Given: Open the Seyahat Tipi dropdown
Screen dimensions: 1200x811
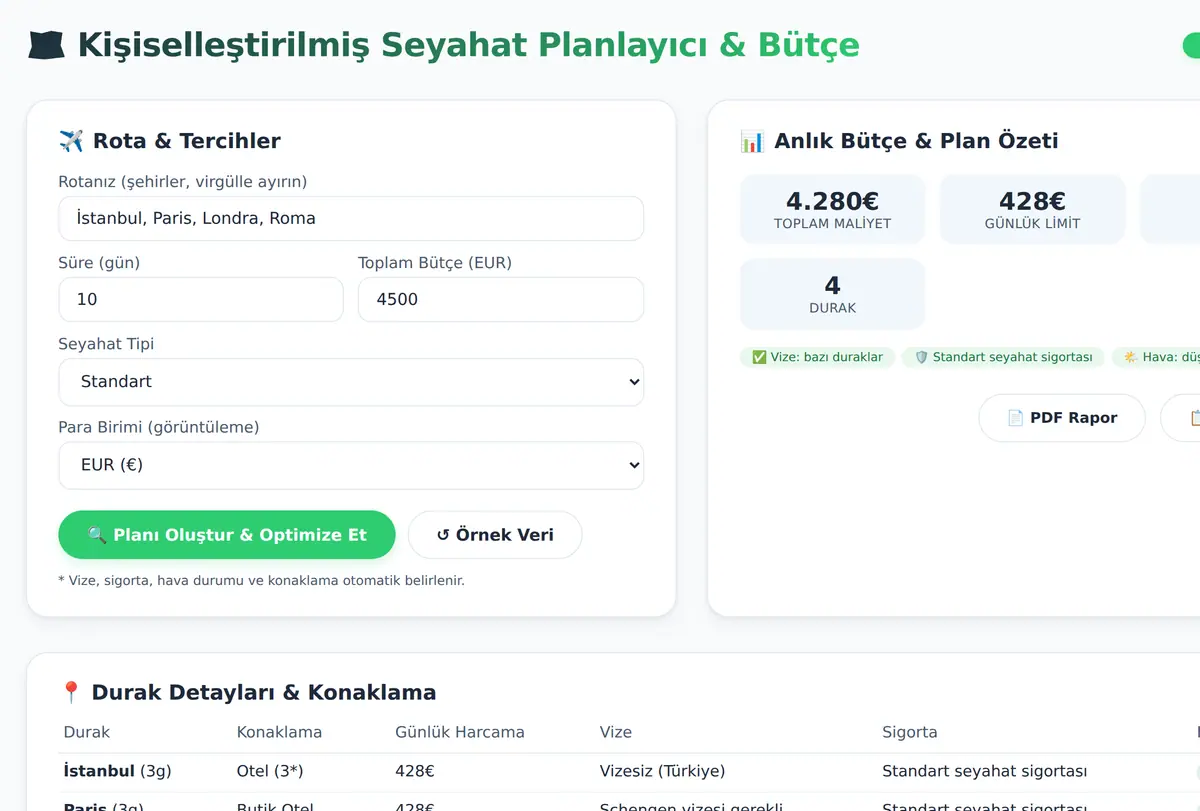Looking at the screenshot, I should coord(351,382).
